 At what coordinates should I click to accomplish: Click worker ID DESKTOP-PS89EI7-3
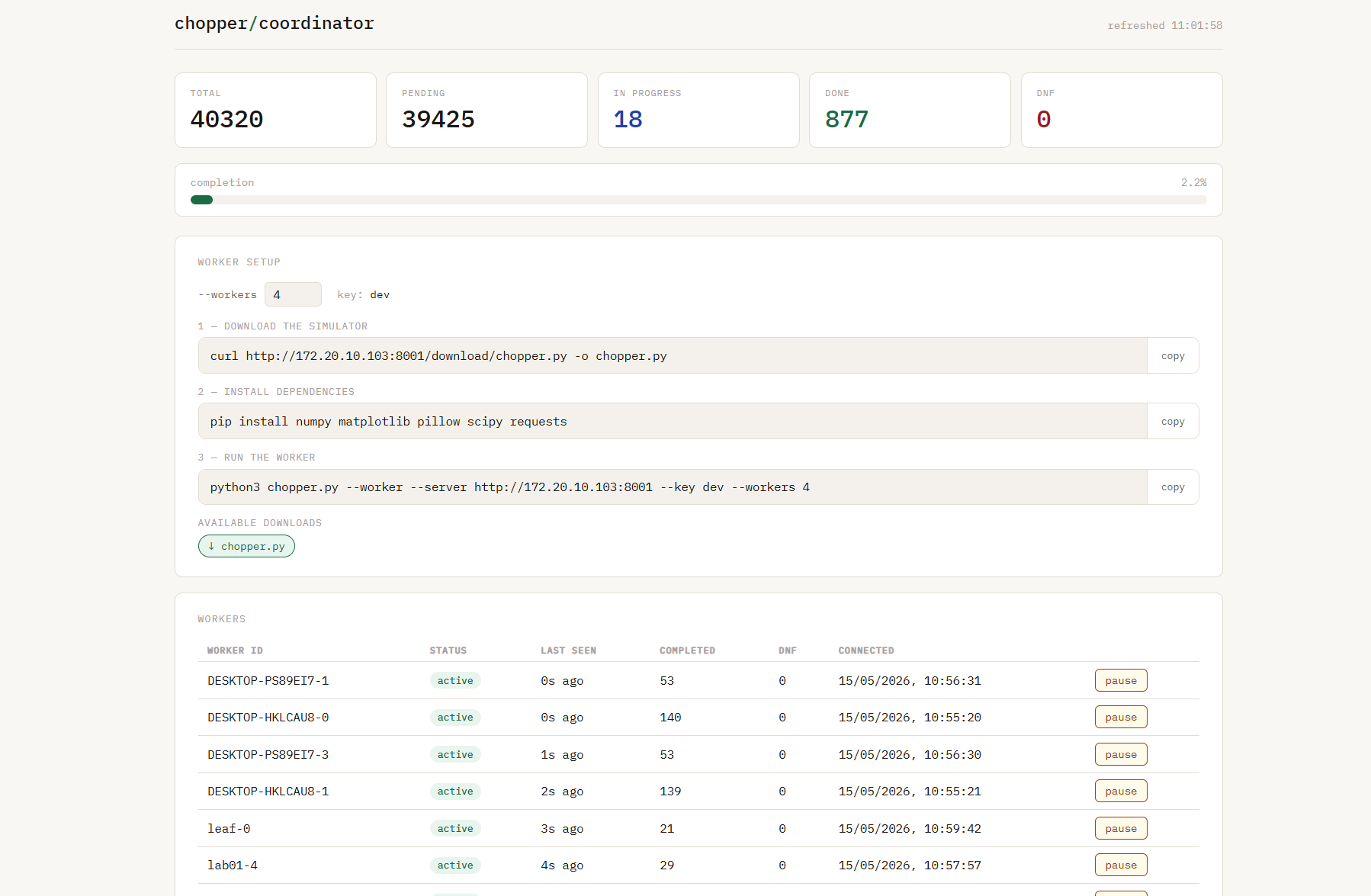[x=268, y=754]
